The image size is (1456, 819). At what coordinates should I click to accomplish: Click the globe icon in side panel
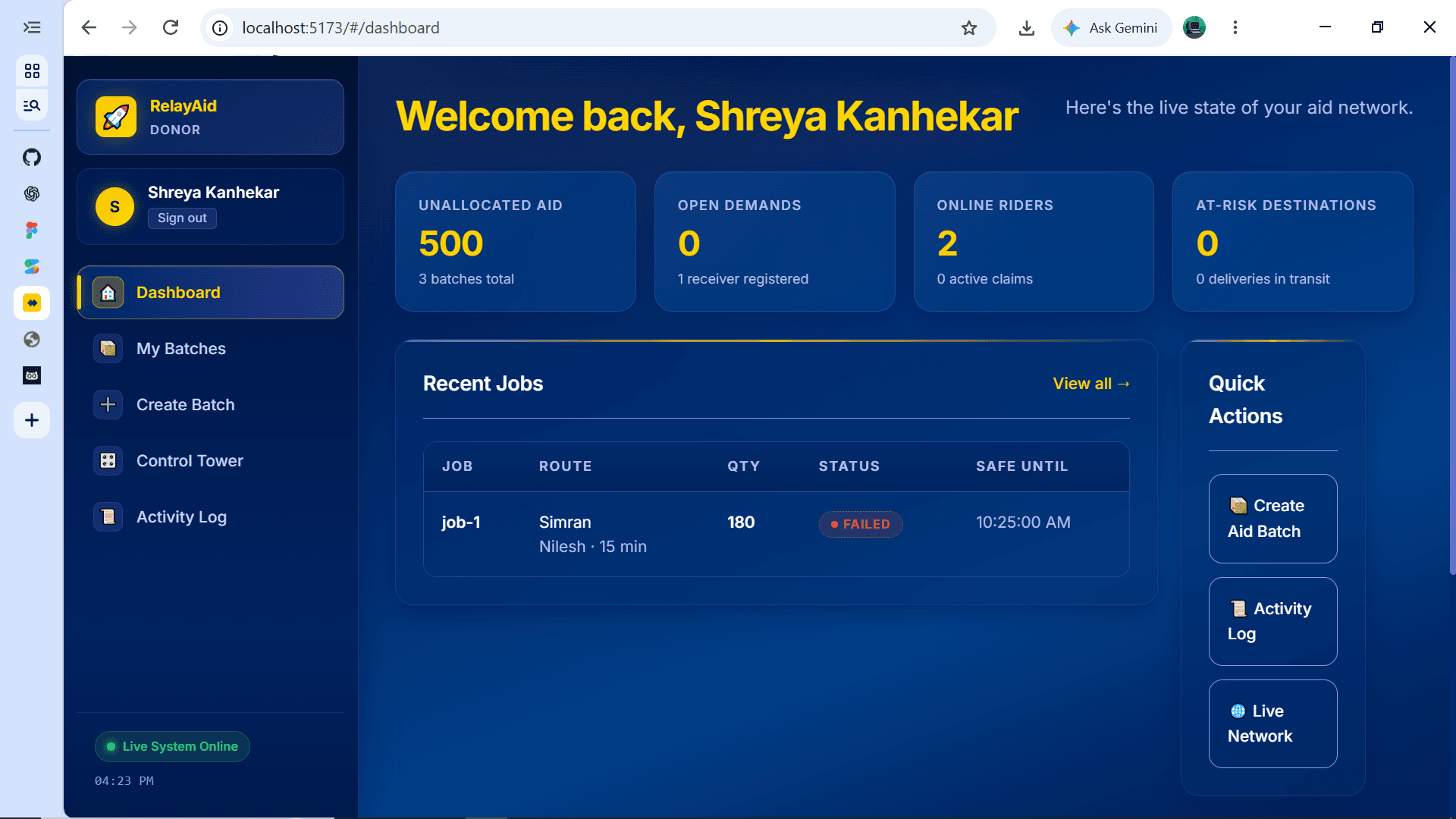point(32,339)
